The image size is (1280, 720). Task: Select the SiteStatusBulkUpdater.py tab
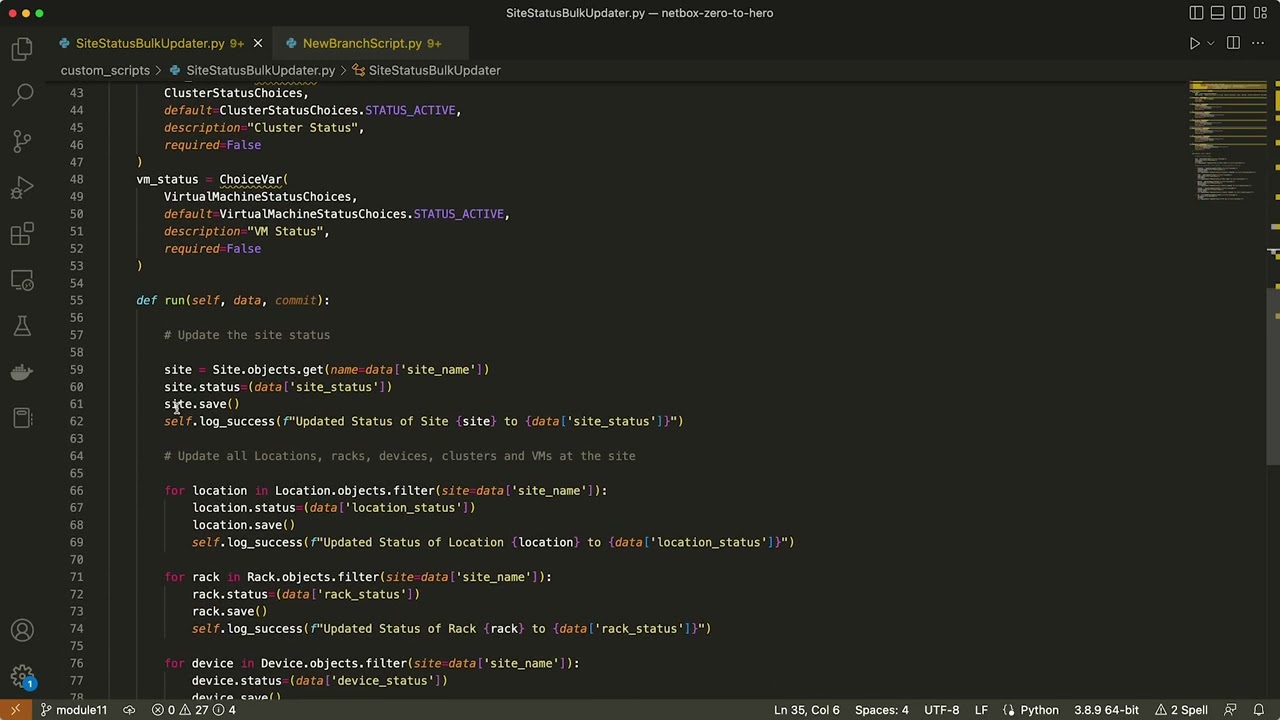149,43
